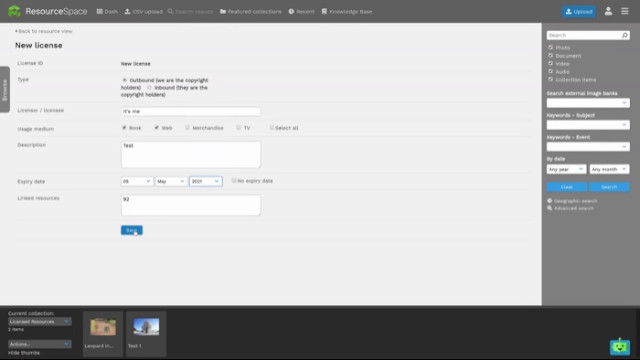The width and height of the screenshot is (640, 360).
Task: Go to Search results in navigation
Action: coord(190,11)
